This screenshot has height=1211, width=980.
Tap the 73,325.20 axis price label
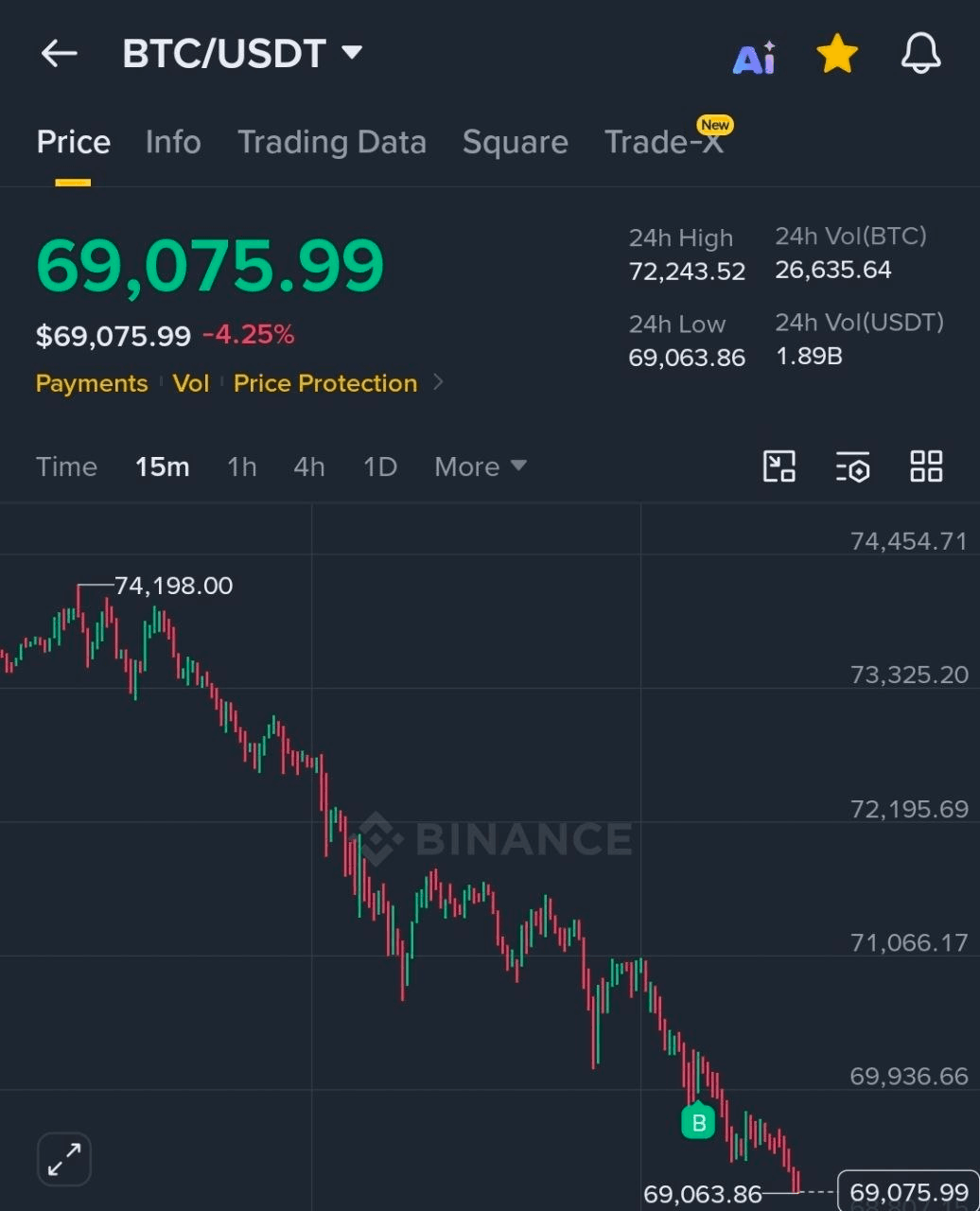click(x=909, y=675)
